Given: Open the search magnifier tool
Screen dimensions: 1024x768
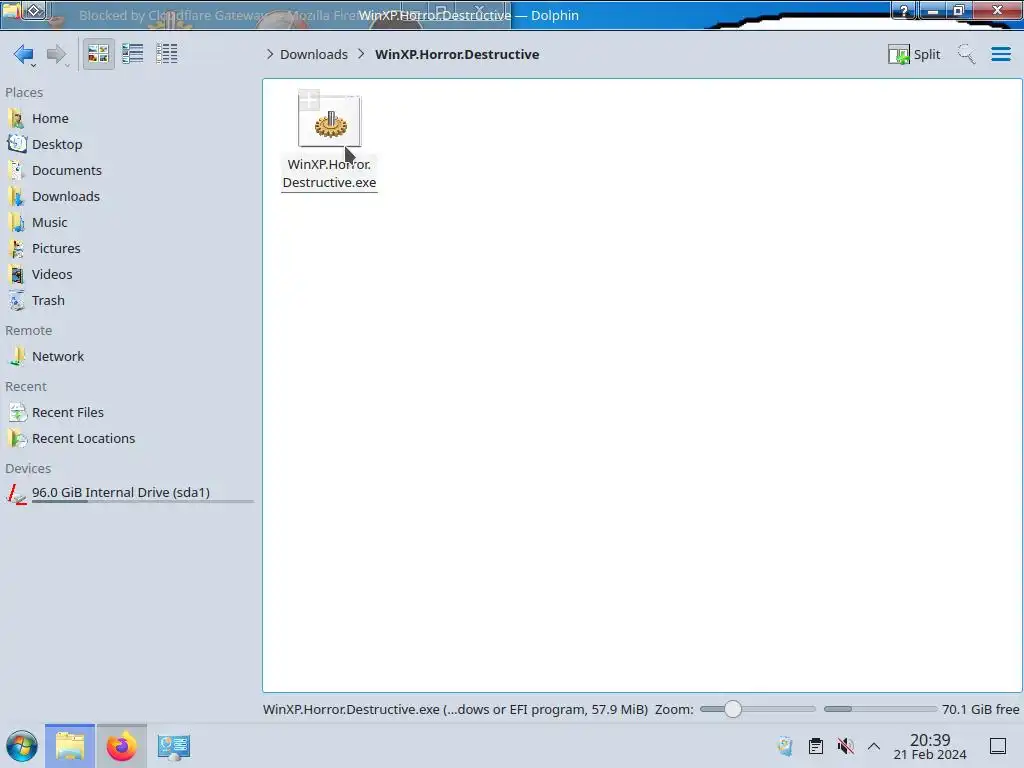Looking at the screenshot, I should (966, 54).
